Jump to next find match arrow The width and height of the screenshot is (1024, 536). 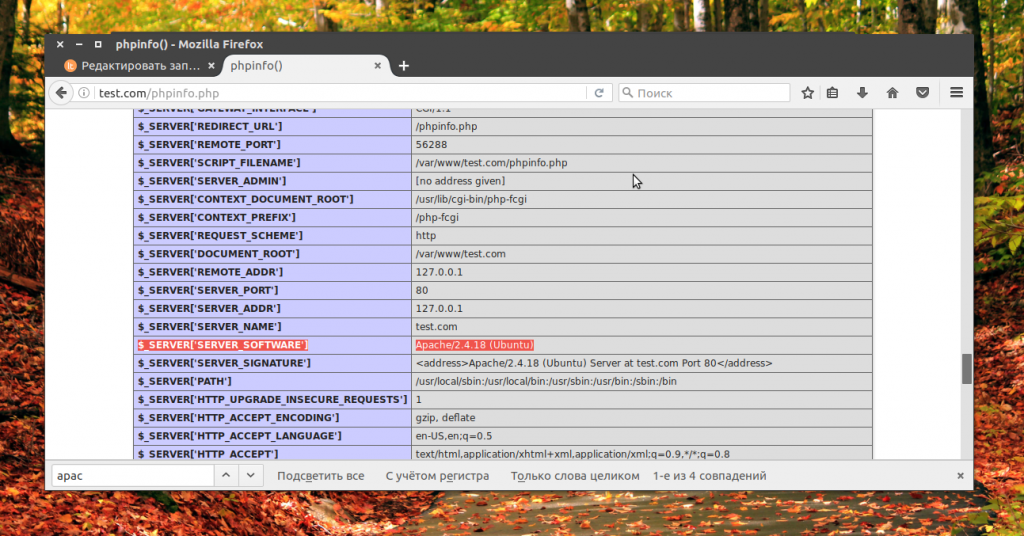tap(252, 476)
